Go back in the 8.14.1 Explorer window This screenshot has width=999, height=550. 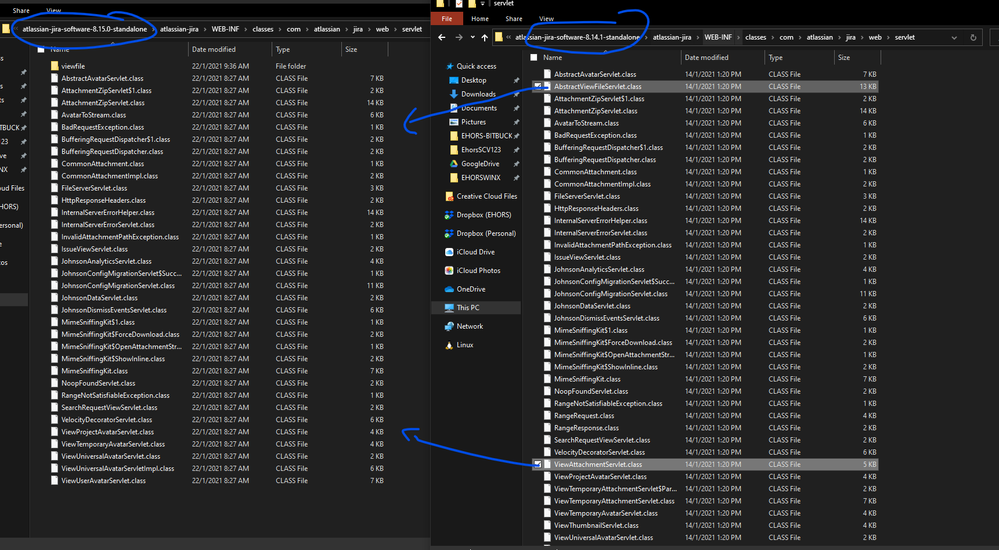click(x=442, y=38)
